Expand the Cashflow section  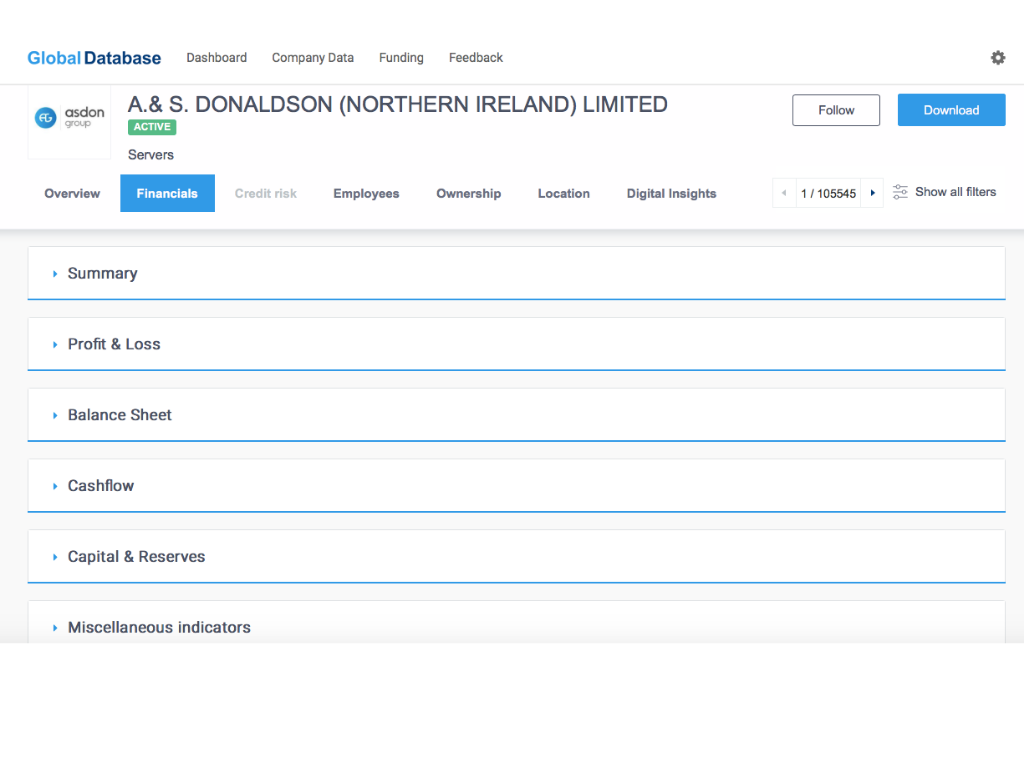coord(100,486)
